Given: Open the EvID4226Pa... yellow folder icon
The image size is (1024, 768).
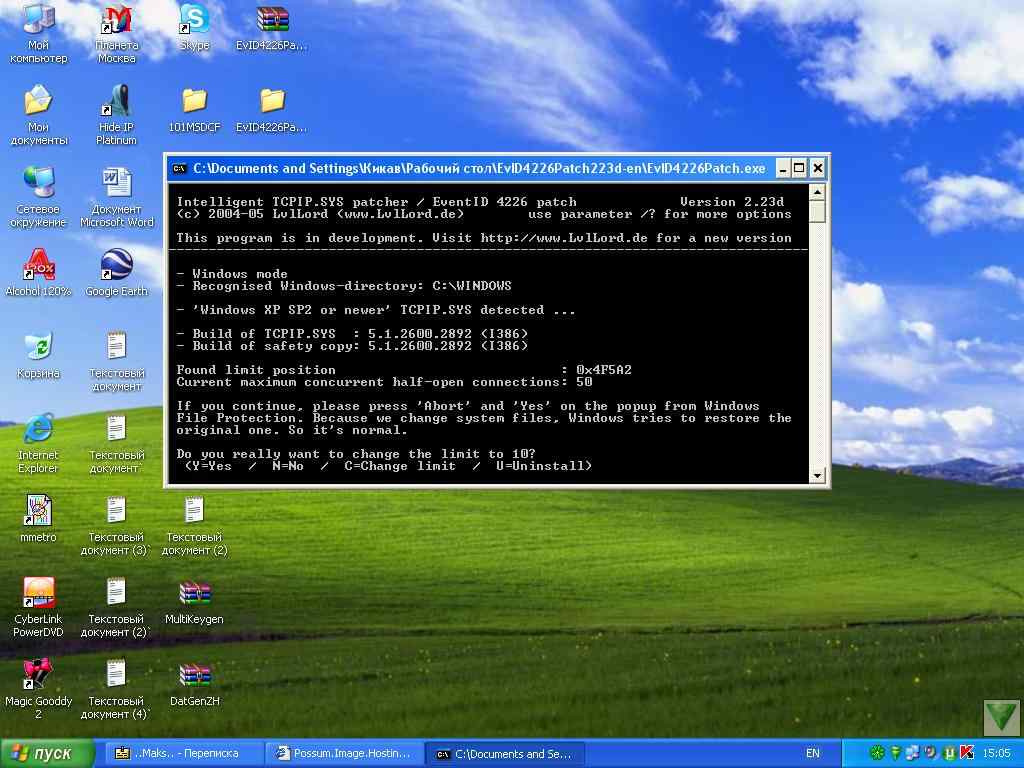Looking at the screenshot, I should pyautogui.click(x=272, y=110).
